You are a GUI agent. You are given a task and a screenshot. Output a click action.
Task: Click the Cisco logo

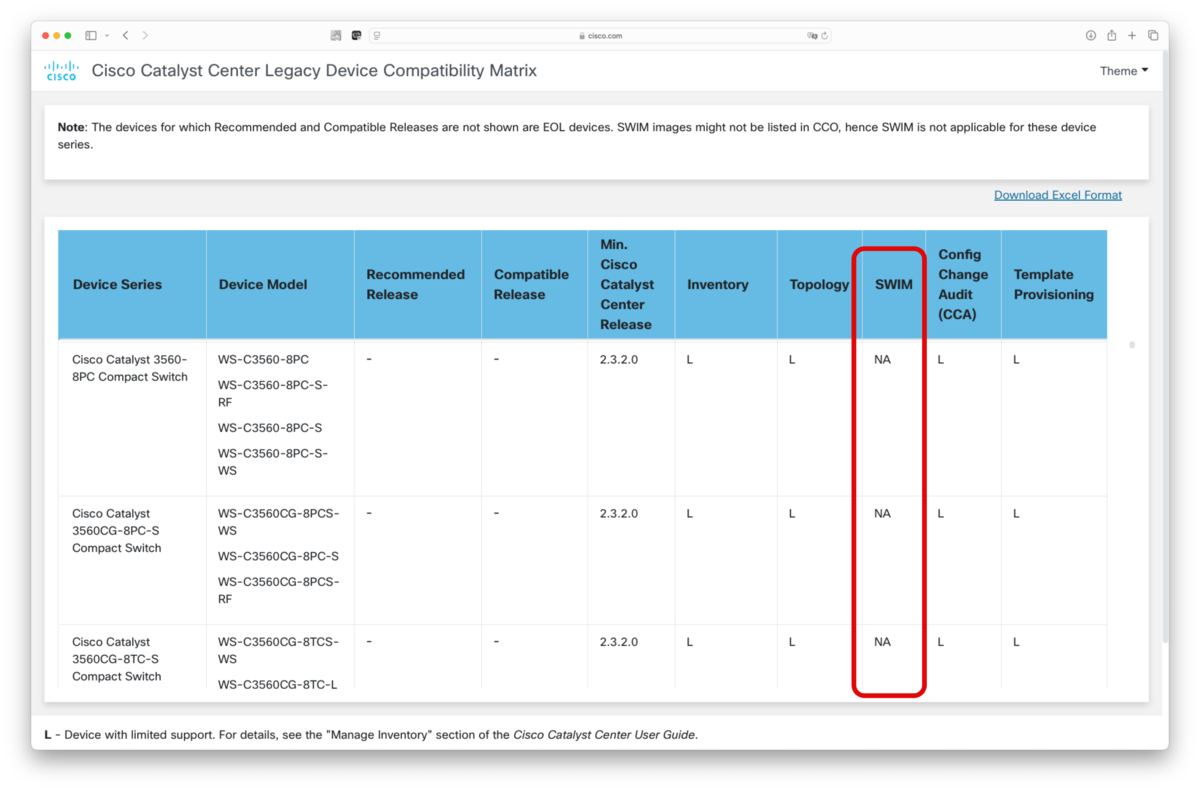click(x=61, y=71)
